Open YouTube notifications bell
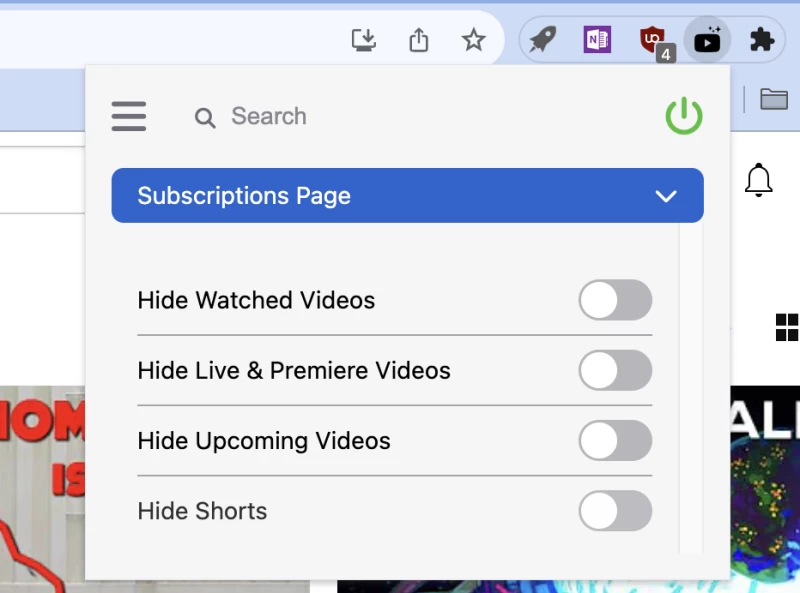The width and height of the screenshot is (800, 593). tap(759, 180)
